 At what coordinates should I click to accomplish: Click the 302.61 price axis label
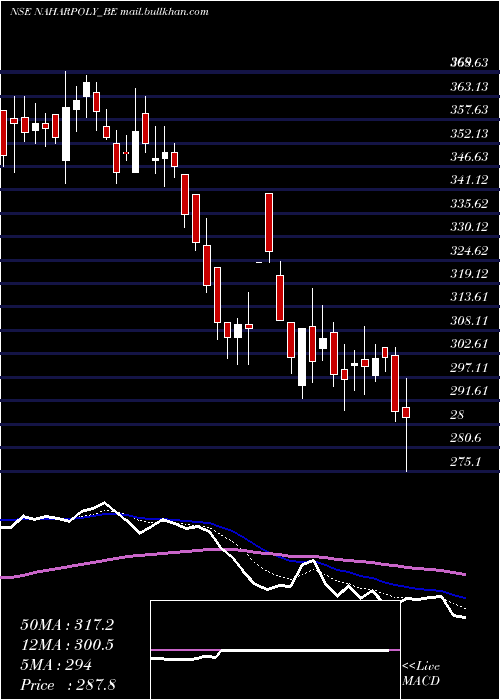[x=469, y=344]
